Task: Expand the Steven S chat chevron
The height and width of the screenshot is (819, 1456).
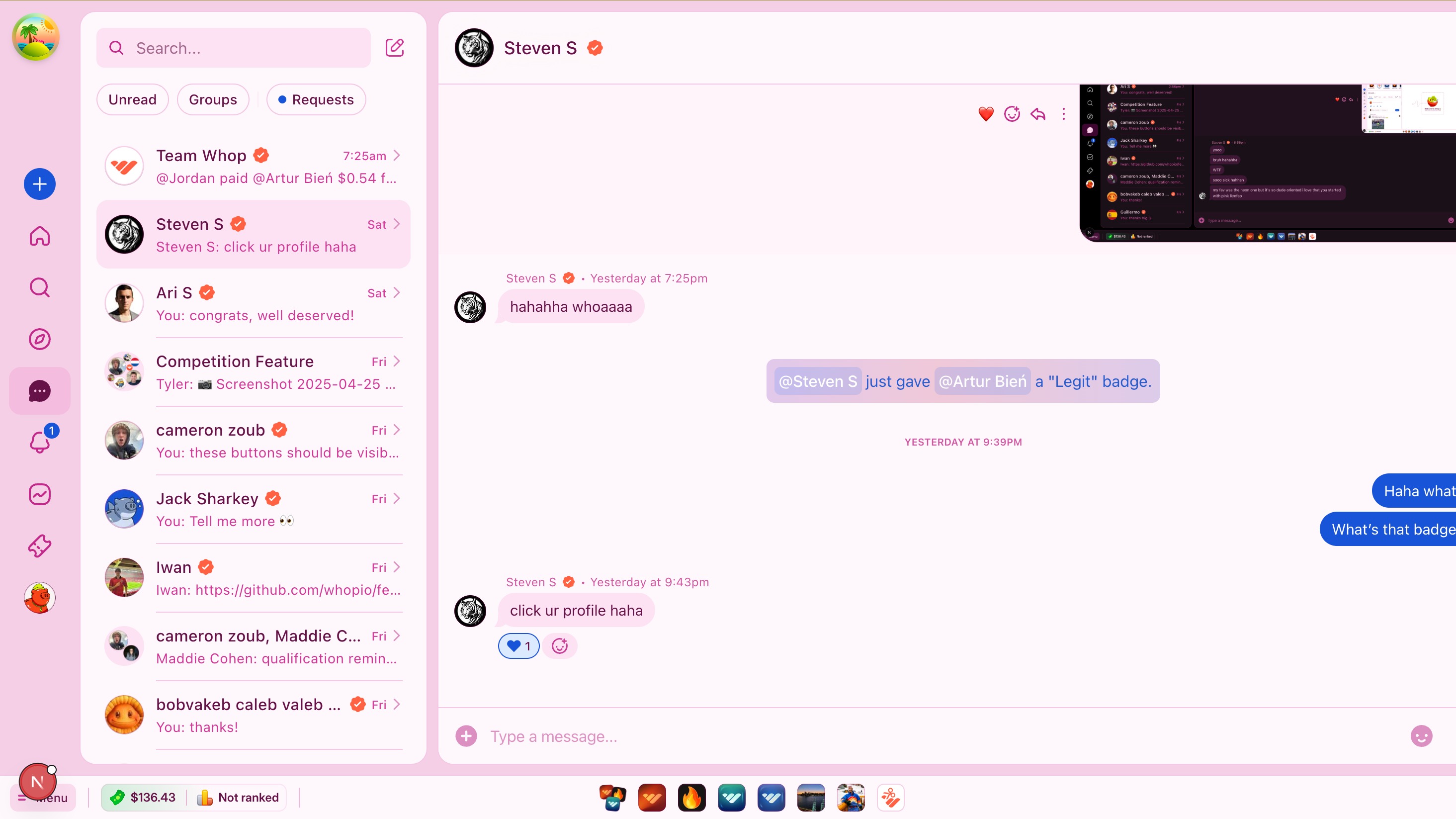Action: tap(397, 224)
